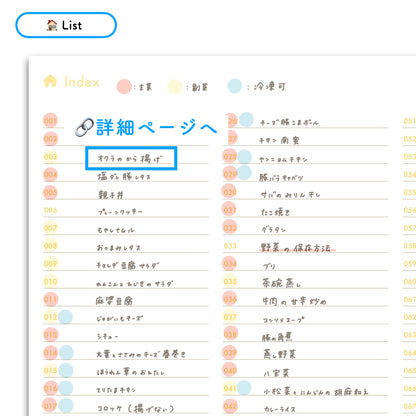
Task: Open the 豚の角煮 entry at 038
Action: 277,337
